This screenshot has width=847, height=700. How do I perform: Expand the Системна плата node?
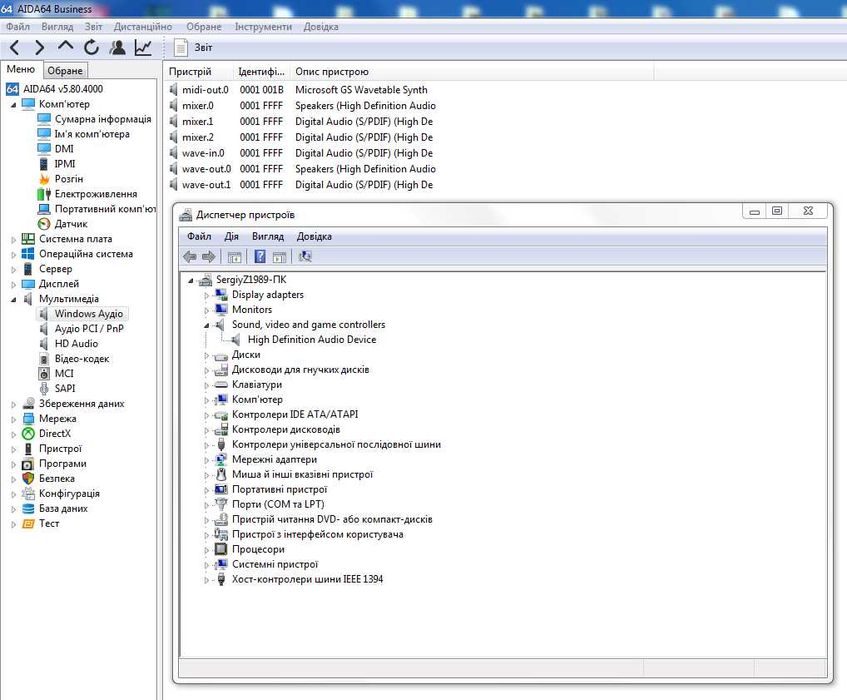(x=14, y=239)
